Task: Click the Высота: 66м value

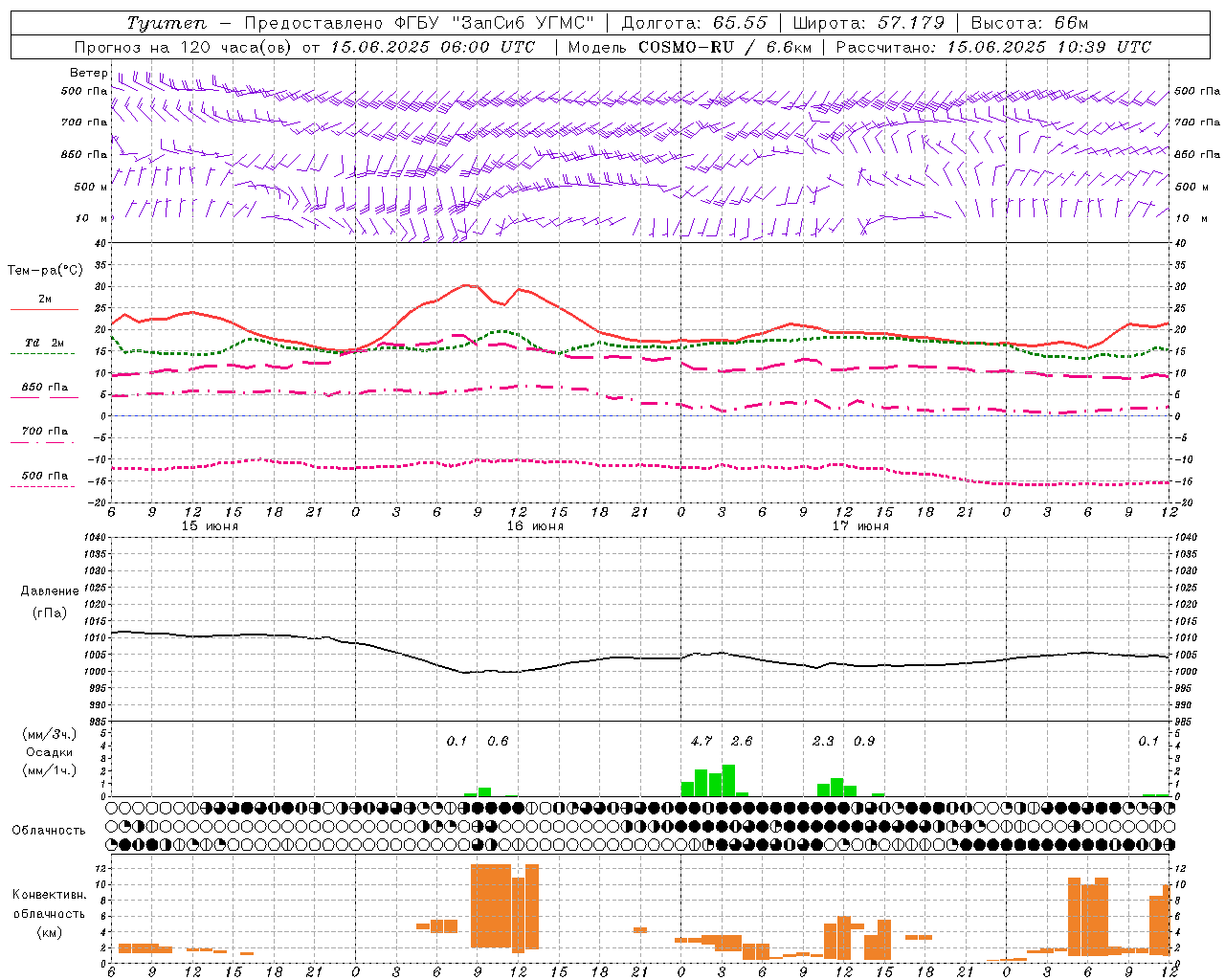Action: pos(1030,23)
